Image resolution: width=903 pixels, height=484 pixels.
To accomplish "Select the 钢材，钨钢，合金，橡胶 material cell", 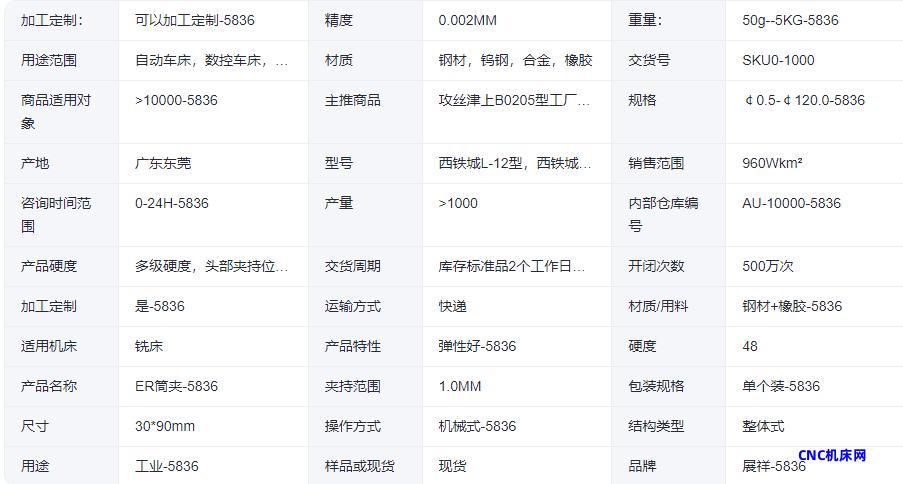I will tap(515, 60).
